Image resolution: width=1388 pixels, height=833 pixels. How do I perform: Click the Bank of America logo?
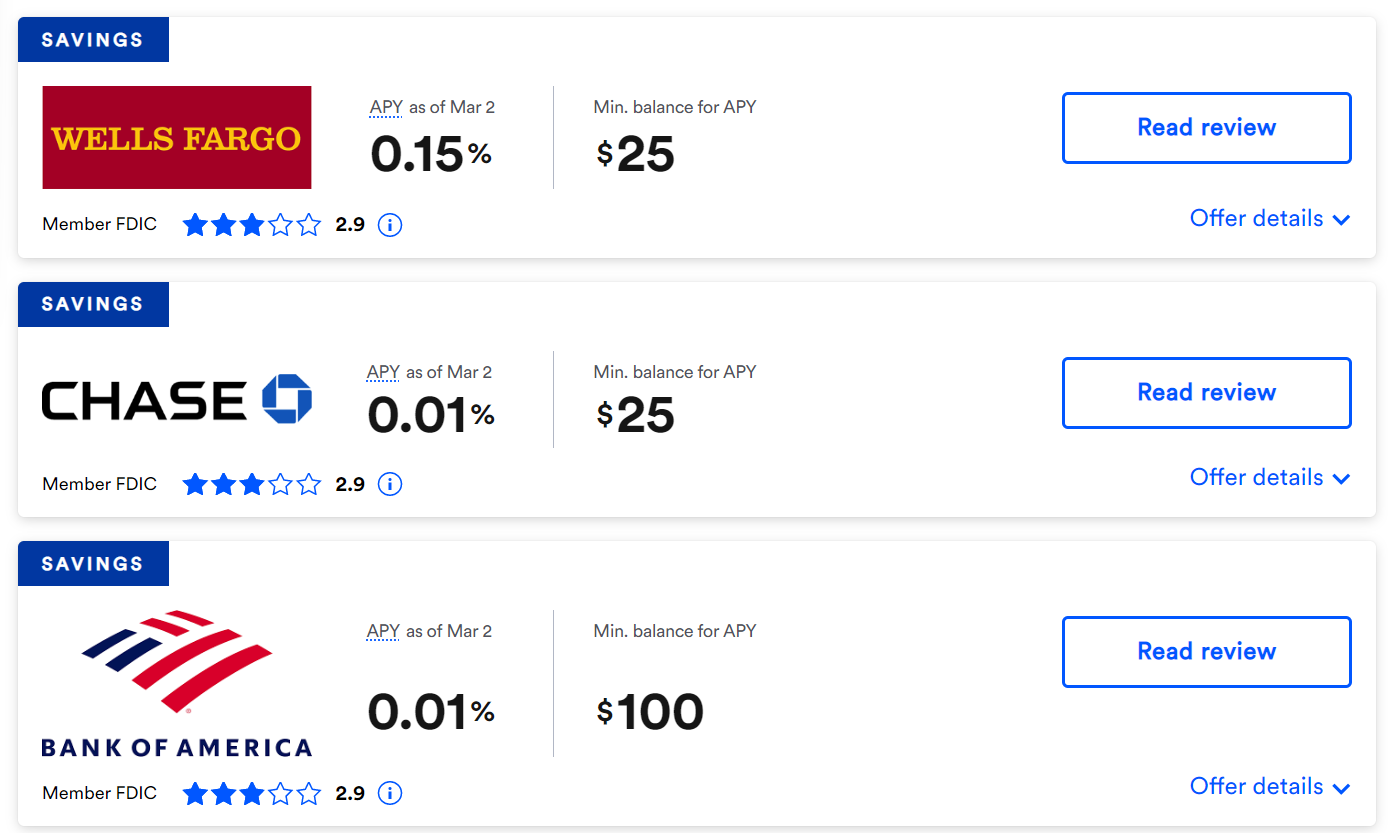coord(177,683)
